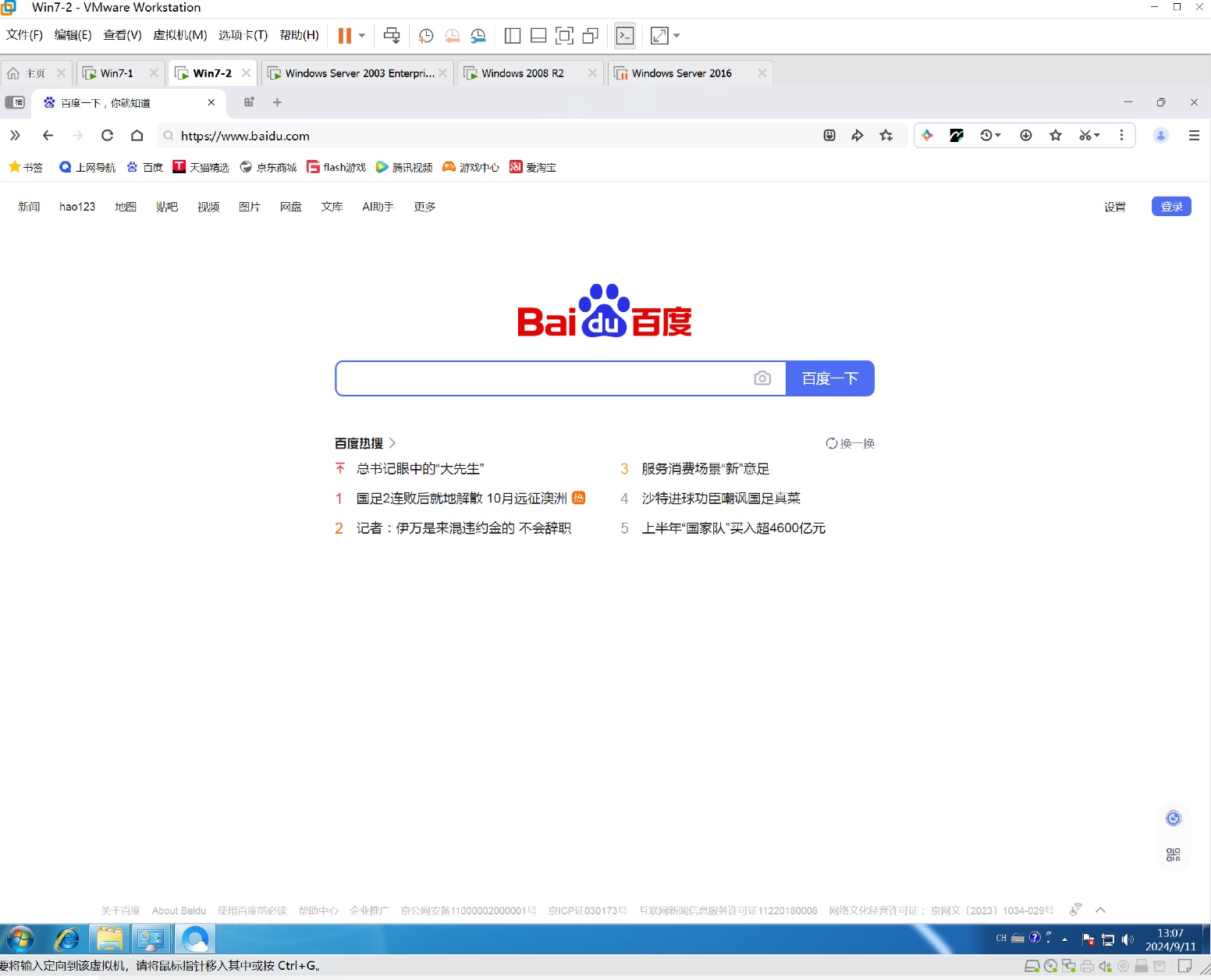The height and width of the screenshot is (980, 1211).
Task: Click the user account avatar icon
Action: click(x=1161, y=135)
